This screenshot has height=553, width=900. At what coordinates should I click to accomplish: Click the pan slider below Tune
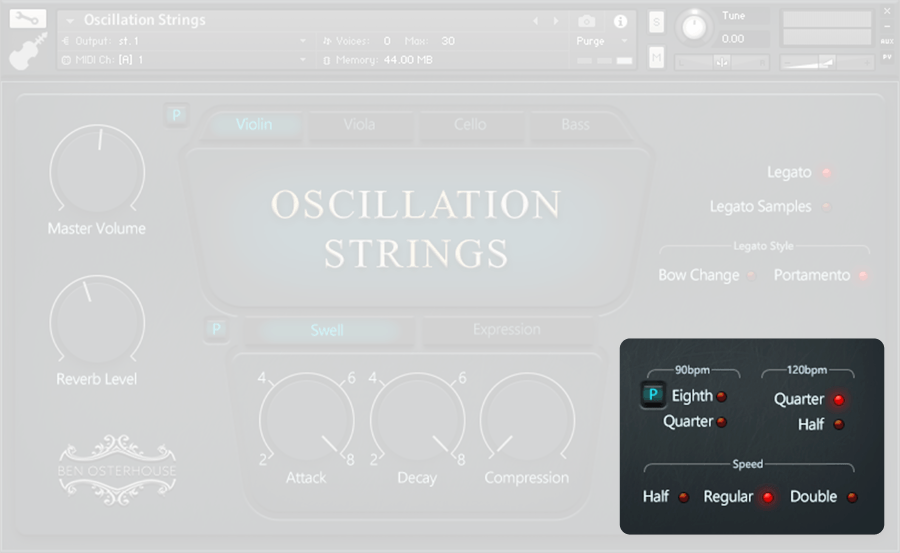pos(721,63)
